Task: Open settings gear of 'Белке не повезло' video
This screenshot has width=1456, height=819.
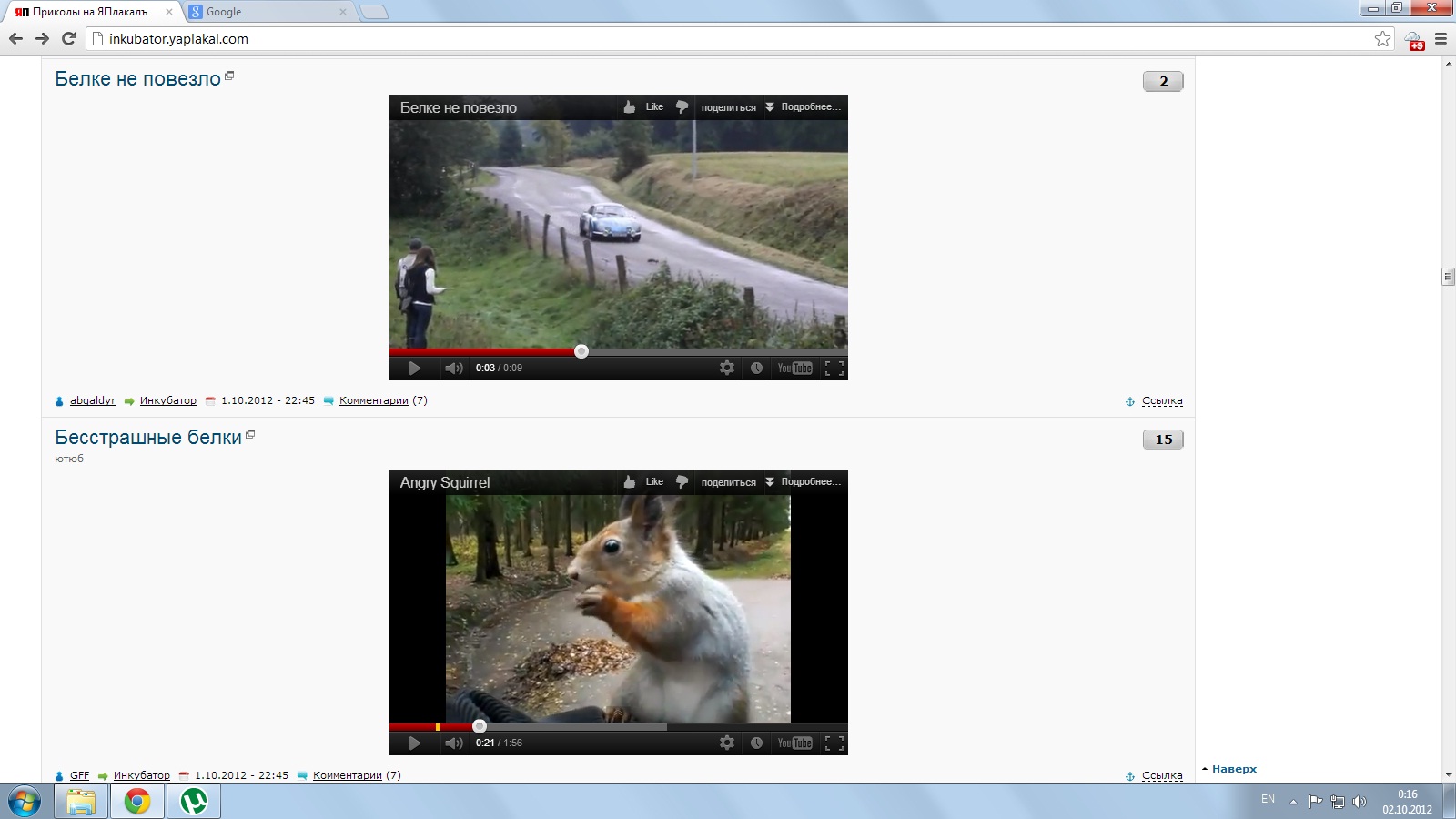Action: pyautogui.click(x=727, y=368)
